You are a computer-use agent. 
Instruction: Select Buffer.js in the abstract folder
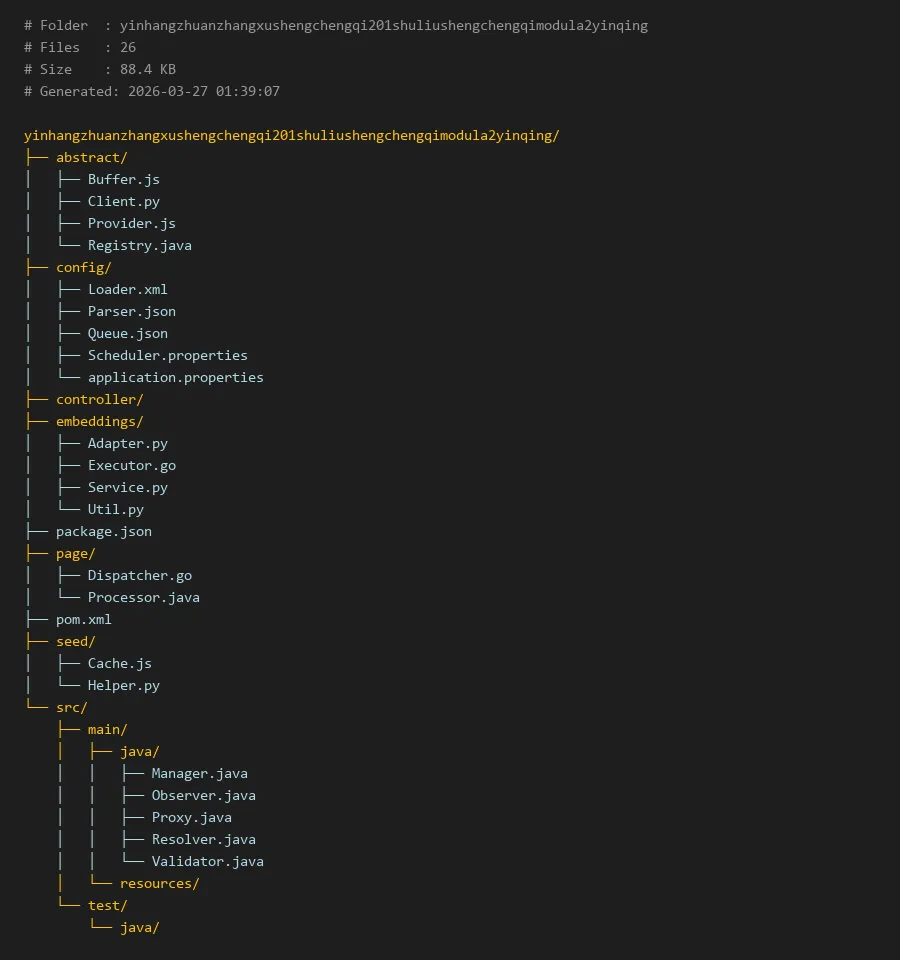(123, 179)
